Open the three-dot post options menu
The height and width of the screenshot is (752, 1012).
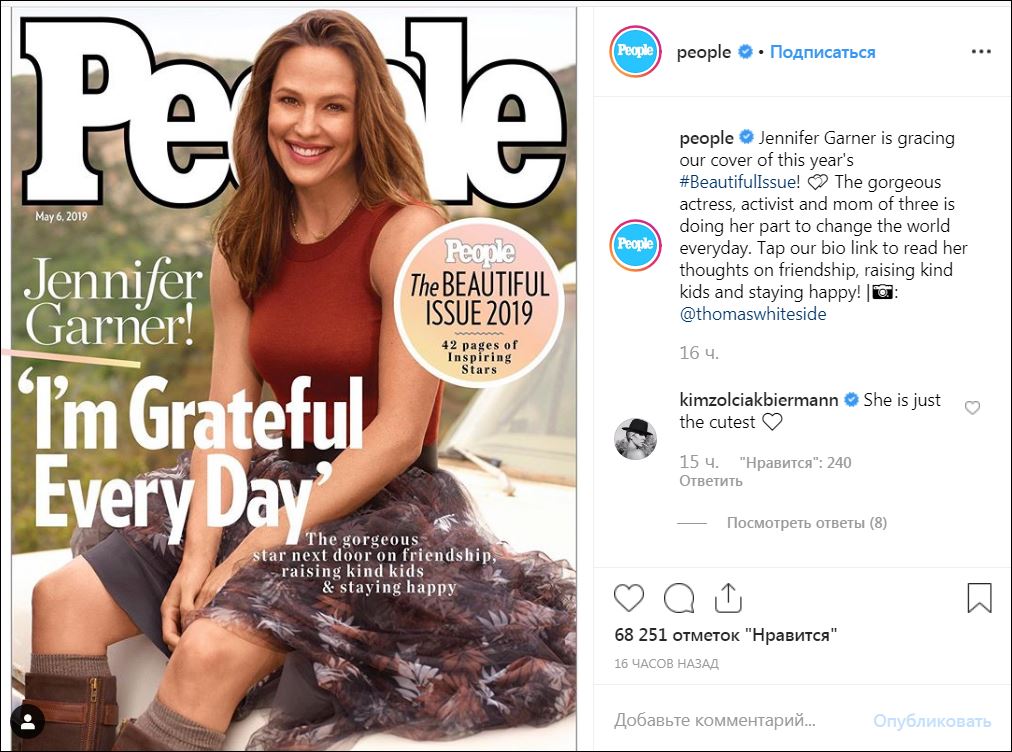coord(980,51)
